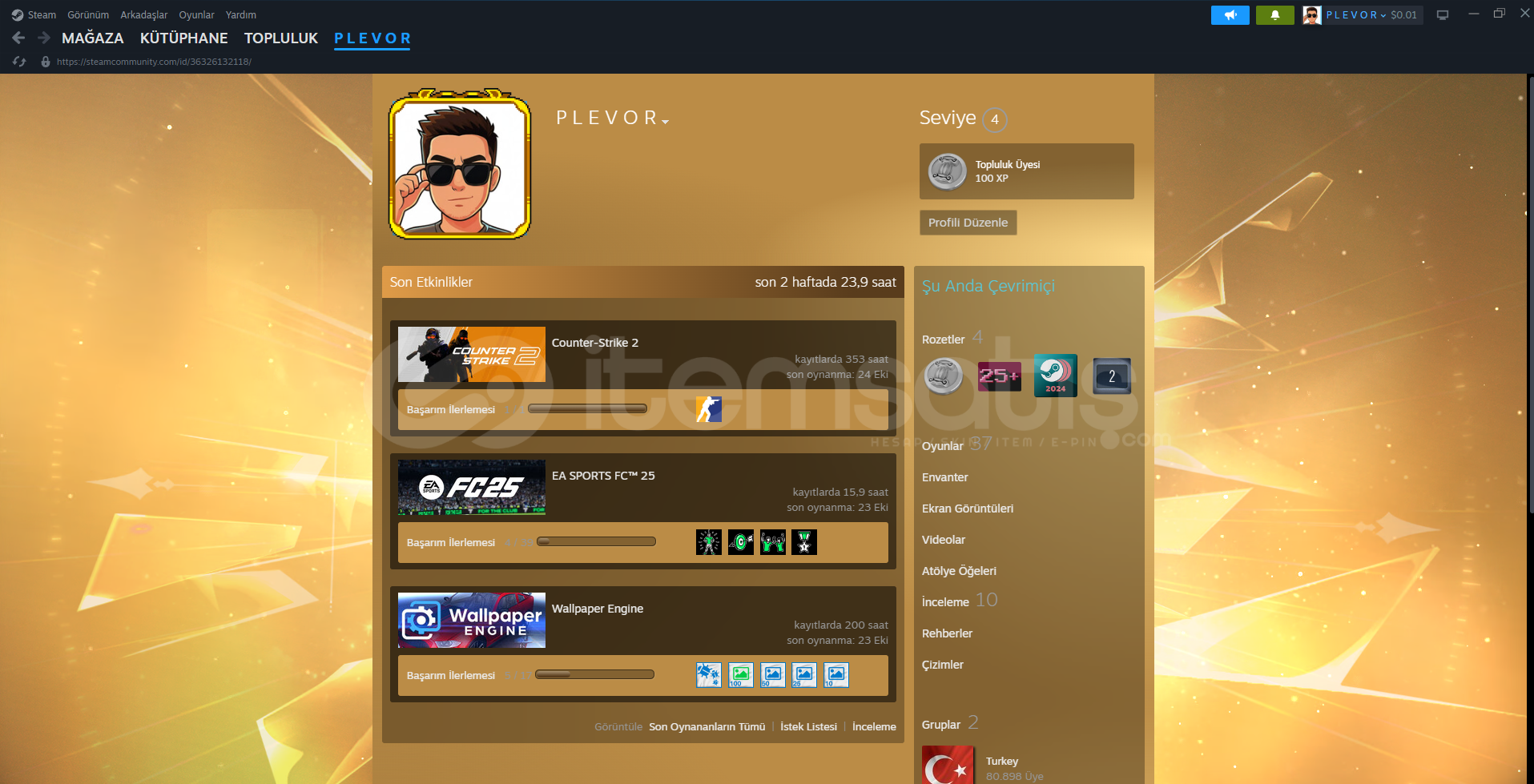Open the Steam 2024 replay badge
The width and height of the screenshot is (1534, 784).
tap(1056, 376)
